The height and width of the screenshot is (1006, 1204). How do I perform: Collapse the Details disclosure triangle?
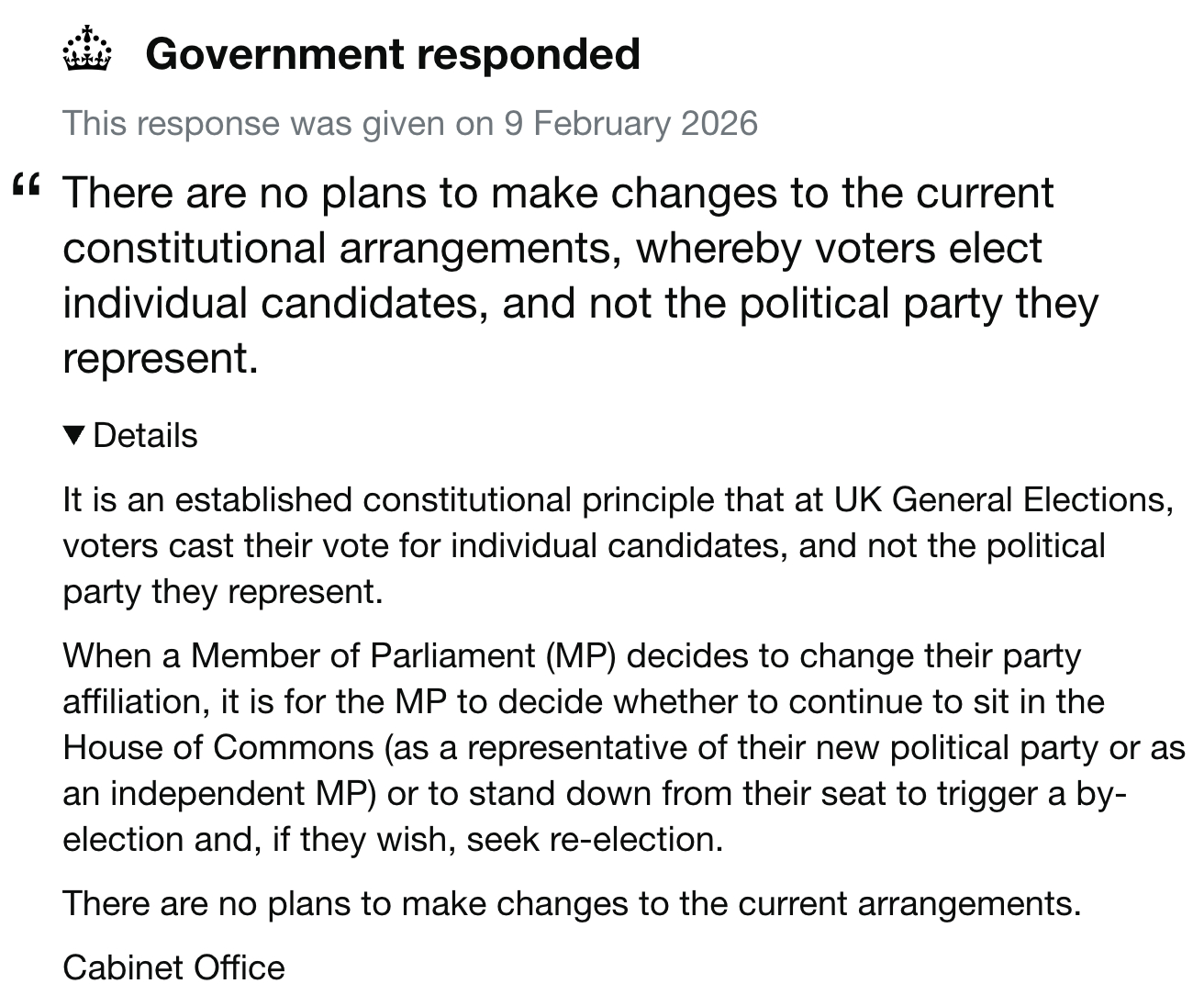point(75,435)
